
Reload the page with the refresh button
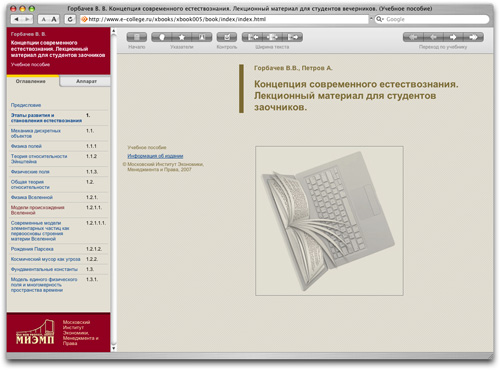70,19
